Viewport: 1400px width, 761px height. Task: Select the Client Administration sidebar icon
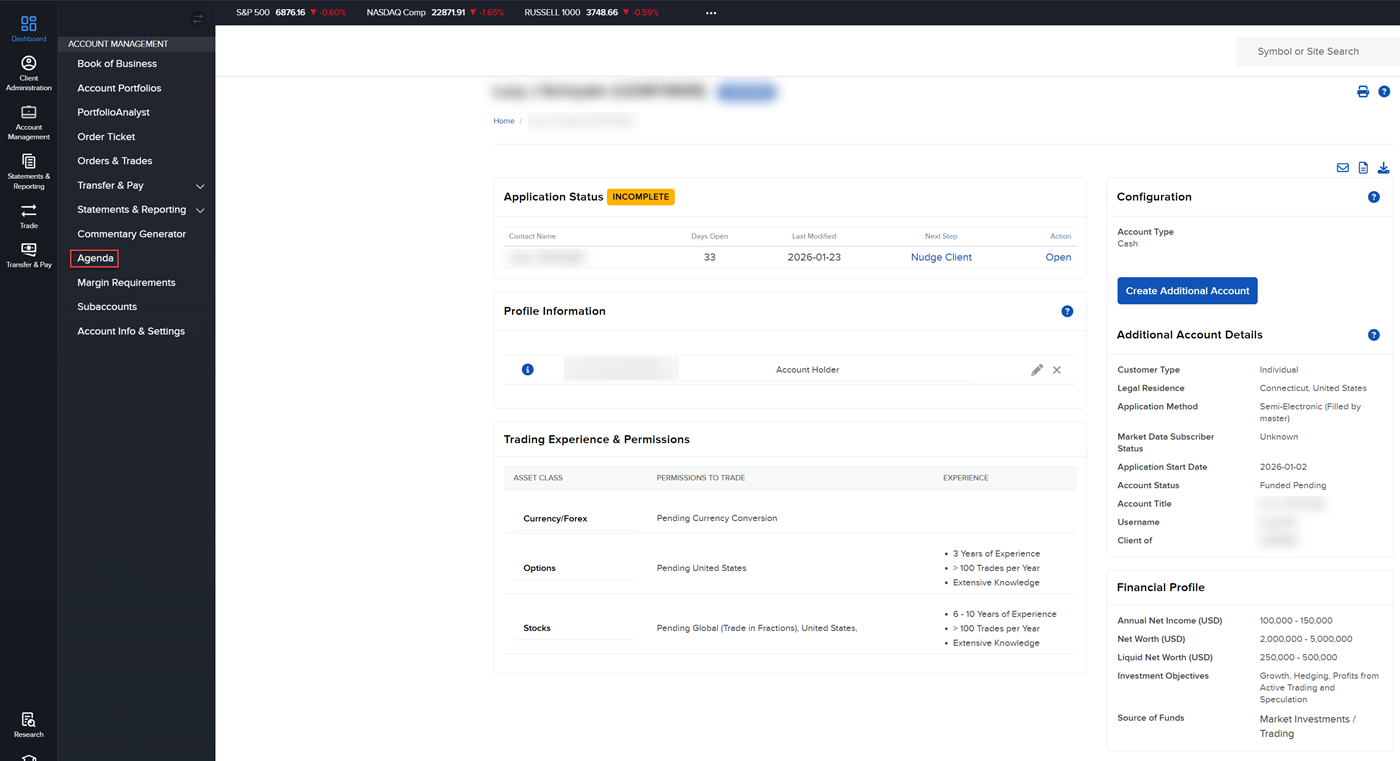[28, 70]
